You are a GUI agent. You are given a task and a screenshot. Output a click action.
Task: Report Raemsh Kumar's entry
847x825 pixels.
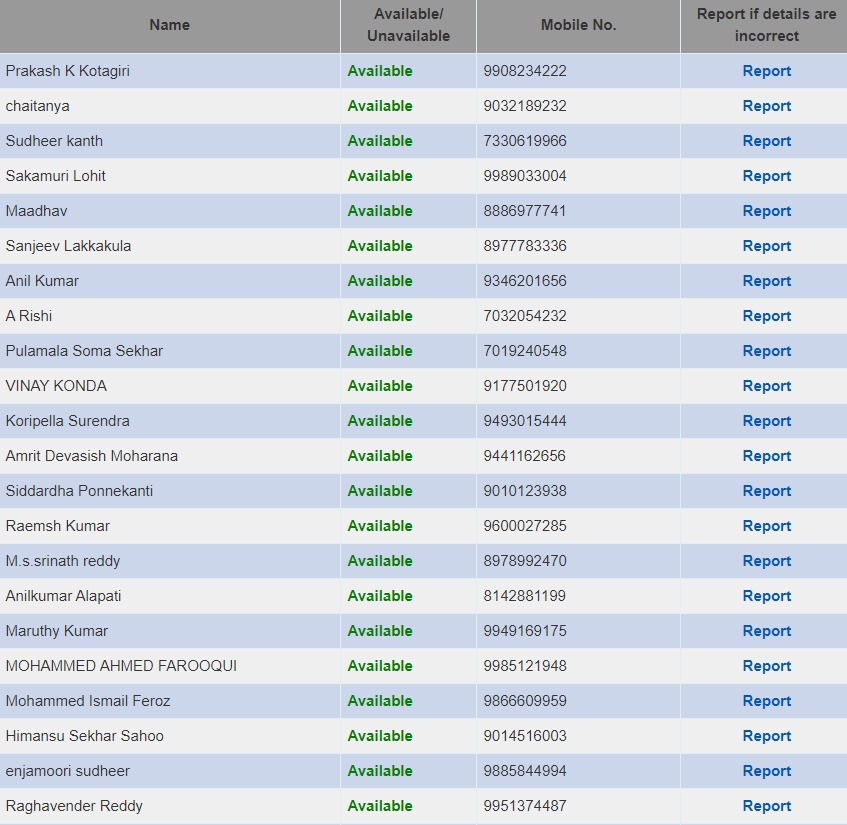click(x=767, y=526)
